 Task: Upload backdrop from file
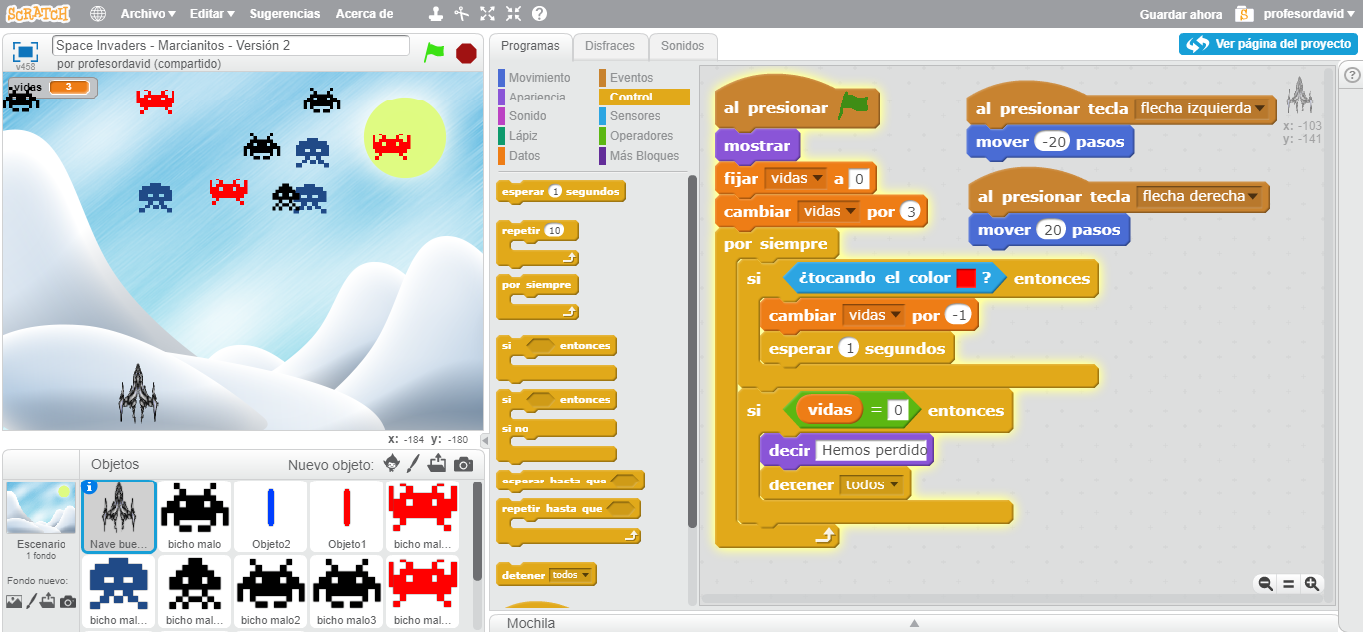pos(48,601)
